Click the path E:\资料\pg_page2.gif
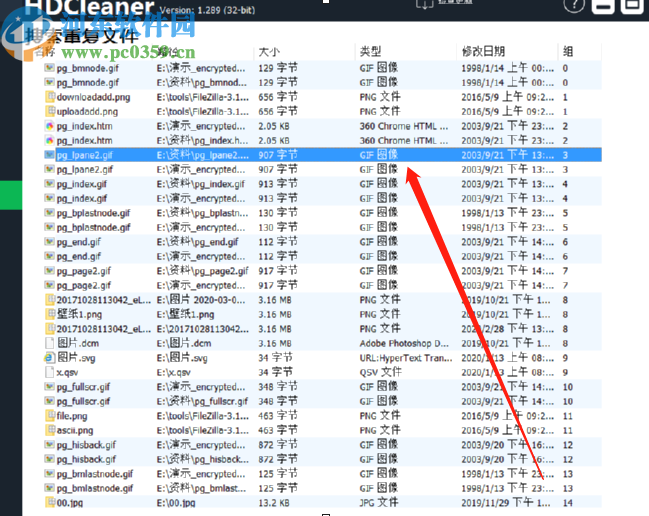 coord(202,271)
